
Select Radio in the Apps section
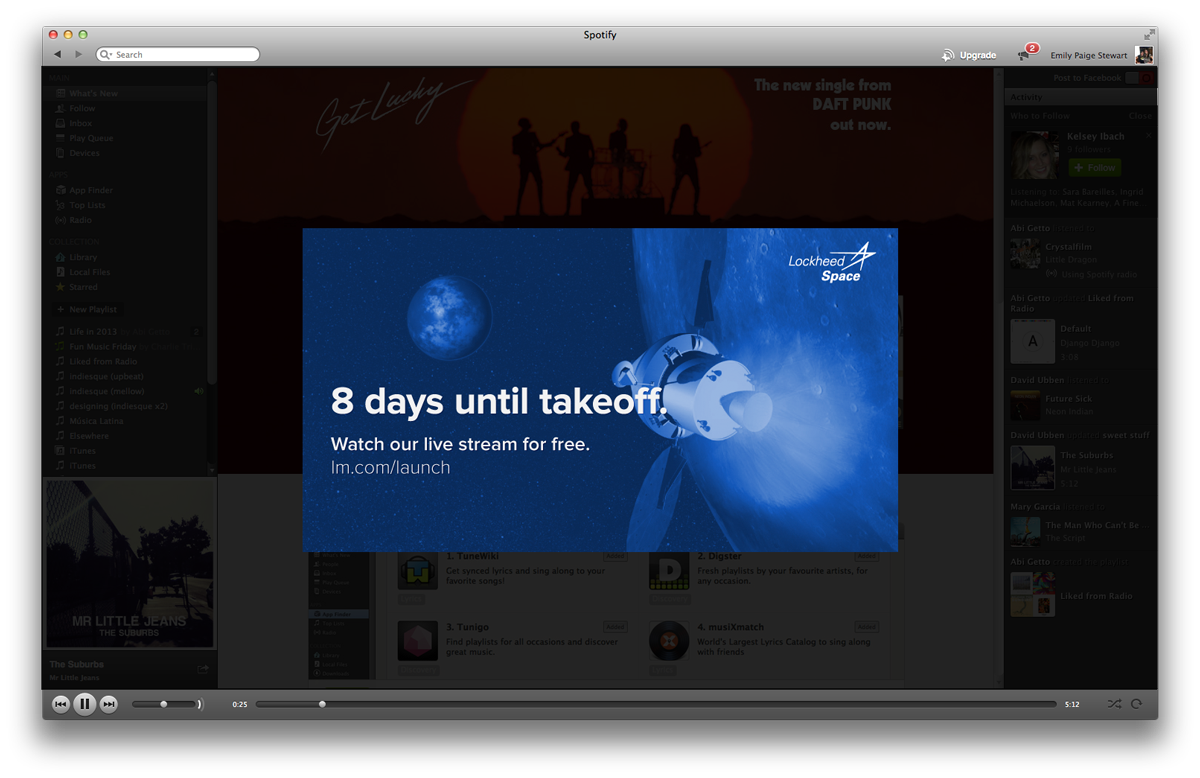[82, 220]
